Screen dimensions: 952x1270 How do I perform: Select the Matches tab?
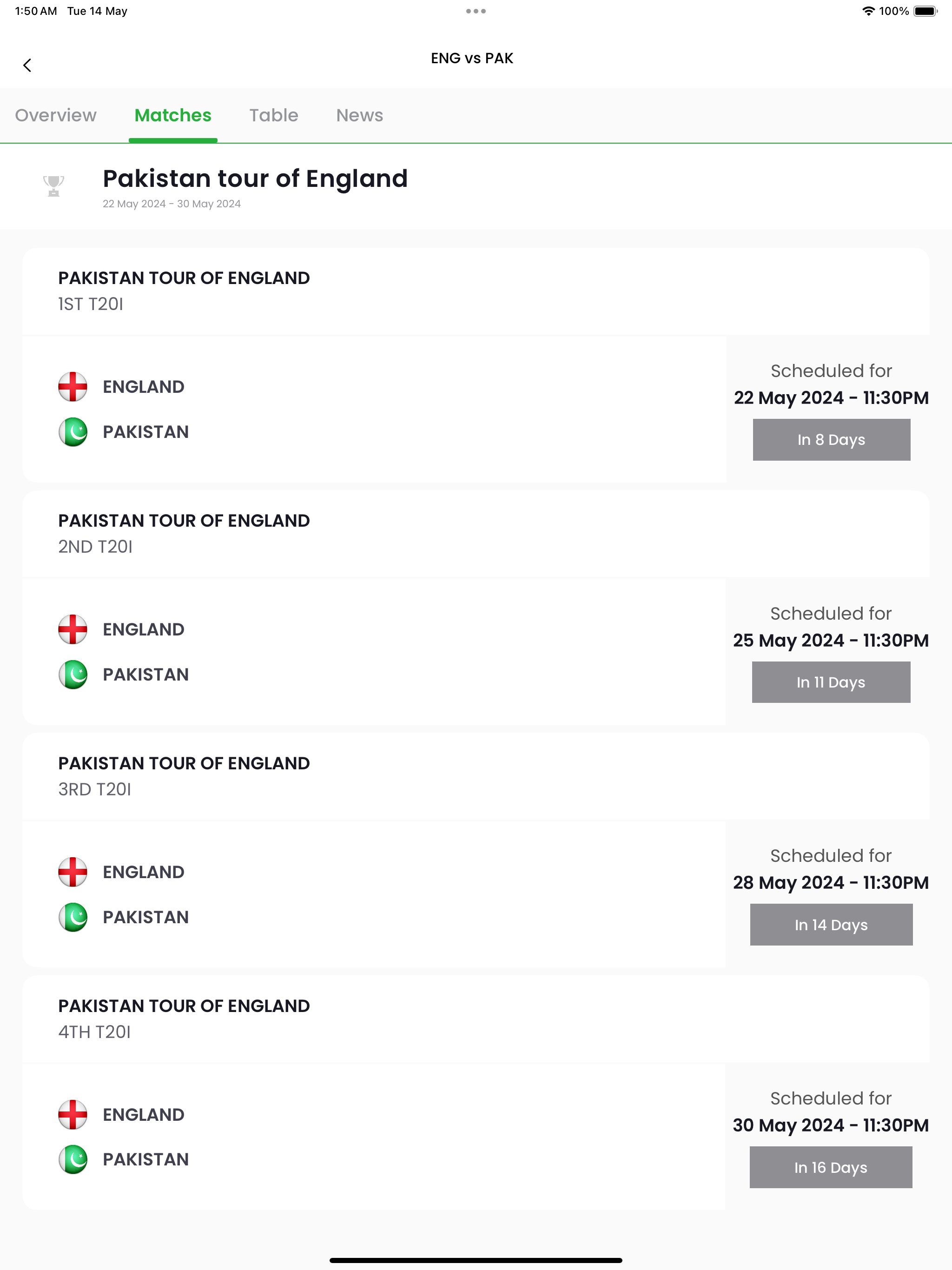(173, 115)
